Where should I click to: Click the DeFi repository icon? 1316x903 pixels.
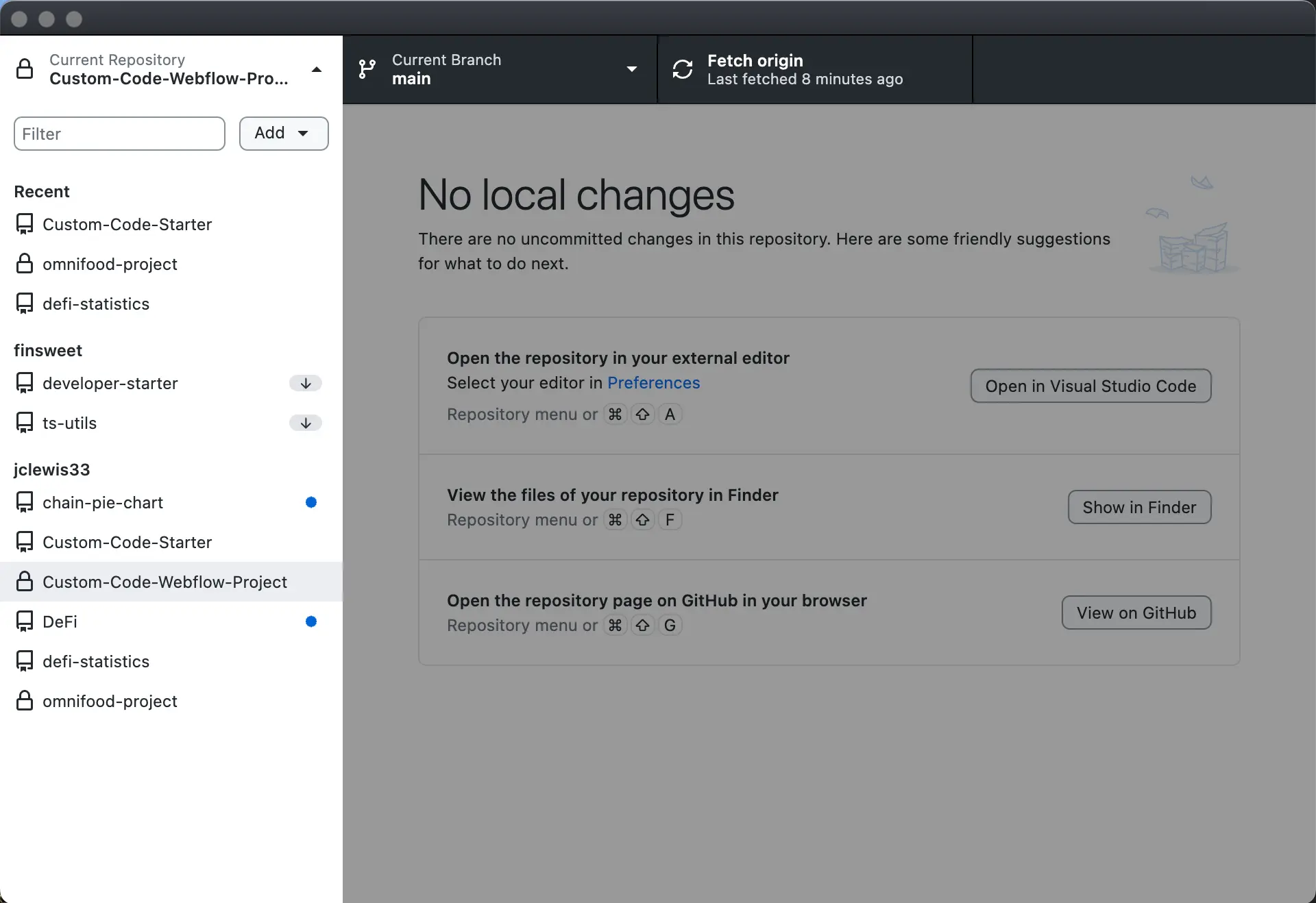coord(23,621)
